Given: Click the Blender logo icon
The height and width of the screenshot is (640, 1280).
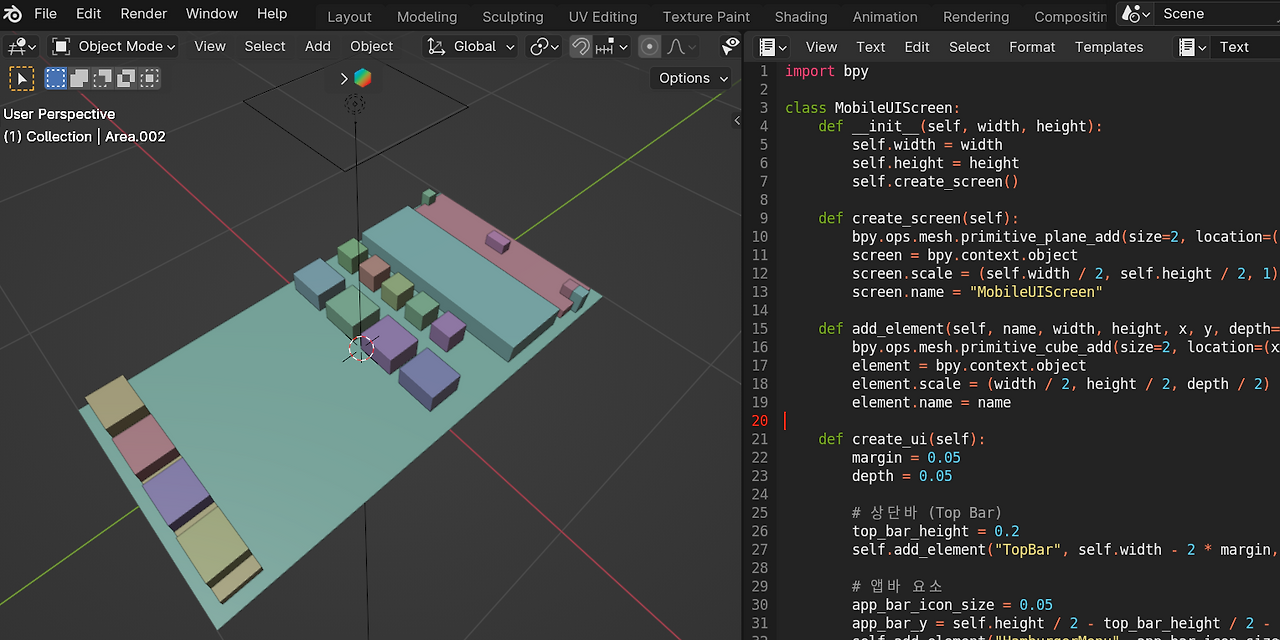Looking at the screenshot, I should (14, 14).
